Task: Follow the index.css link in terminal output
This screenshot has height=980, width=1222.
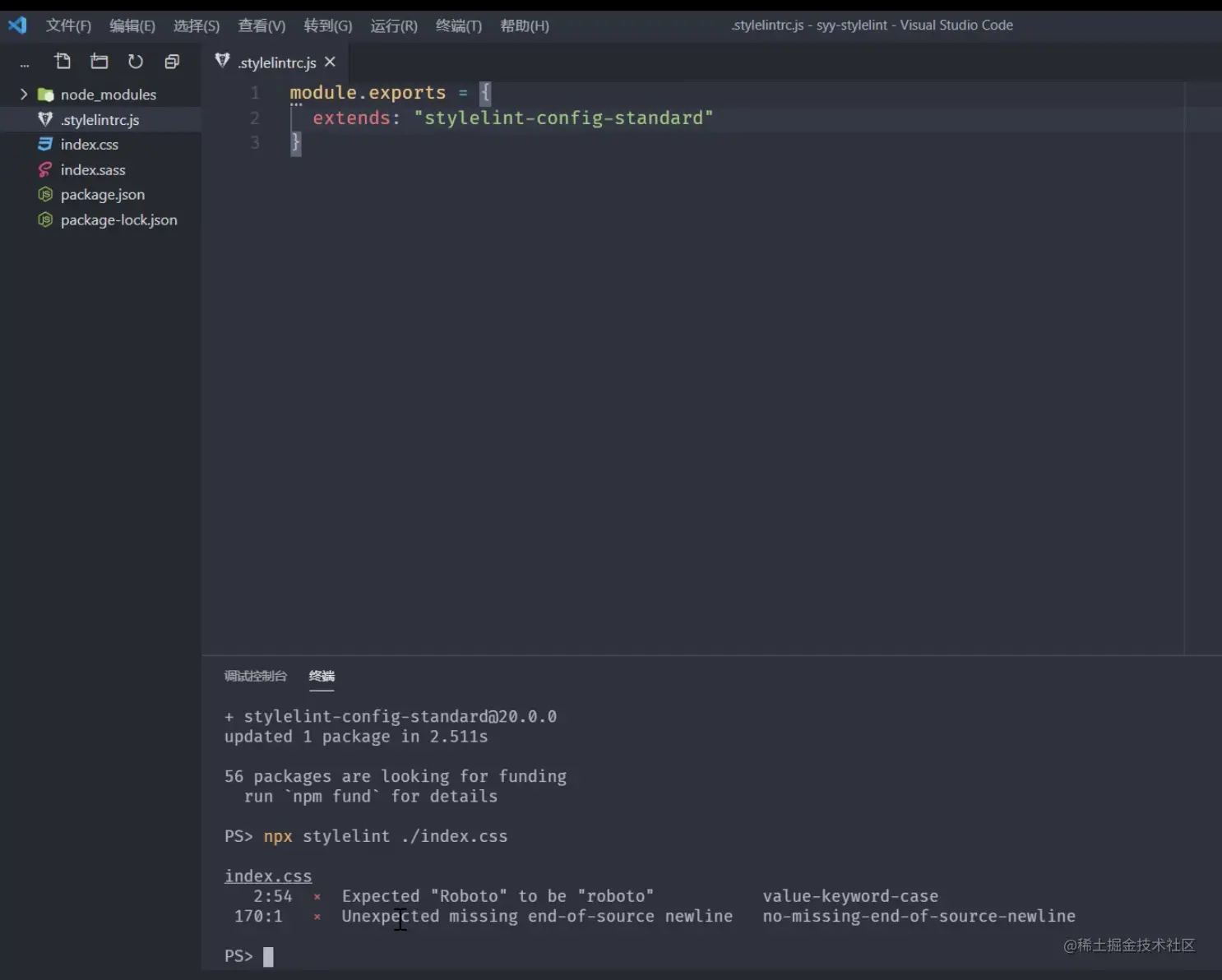Action: coord(268,876)
